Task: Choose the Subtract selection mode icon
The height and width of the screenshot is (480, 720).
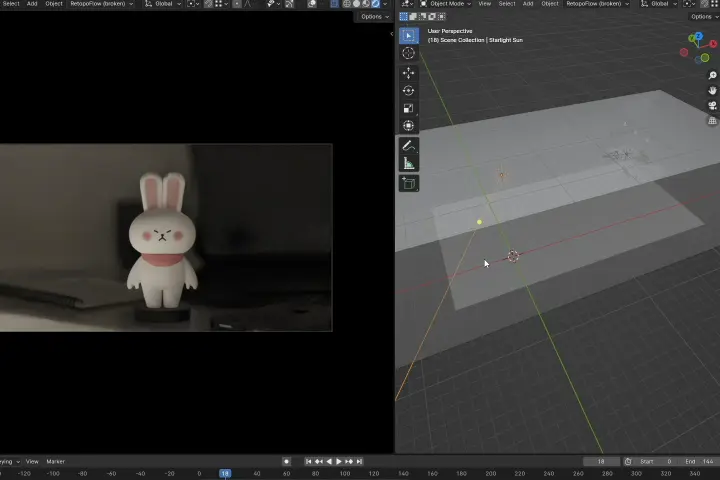Action: click(422, 17)
